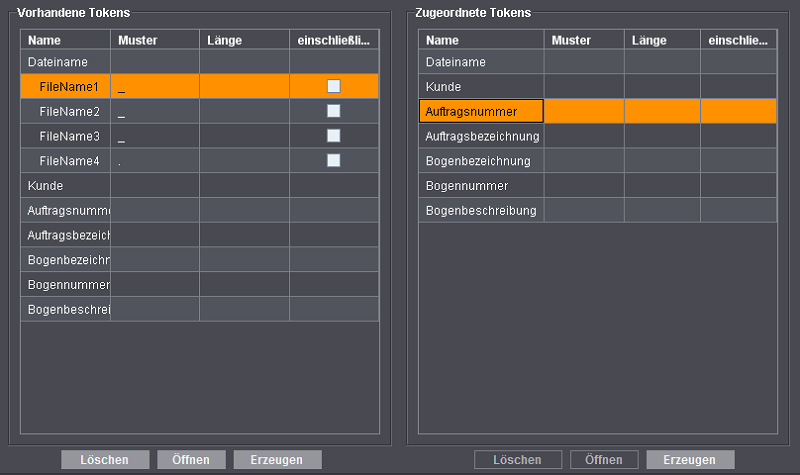Viewport: 800px width, 475px height.
Task: Select Bogenbeschreibung in Zugeordnete Tokens
Action: pyautogui.click(x=481, y=210)
